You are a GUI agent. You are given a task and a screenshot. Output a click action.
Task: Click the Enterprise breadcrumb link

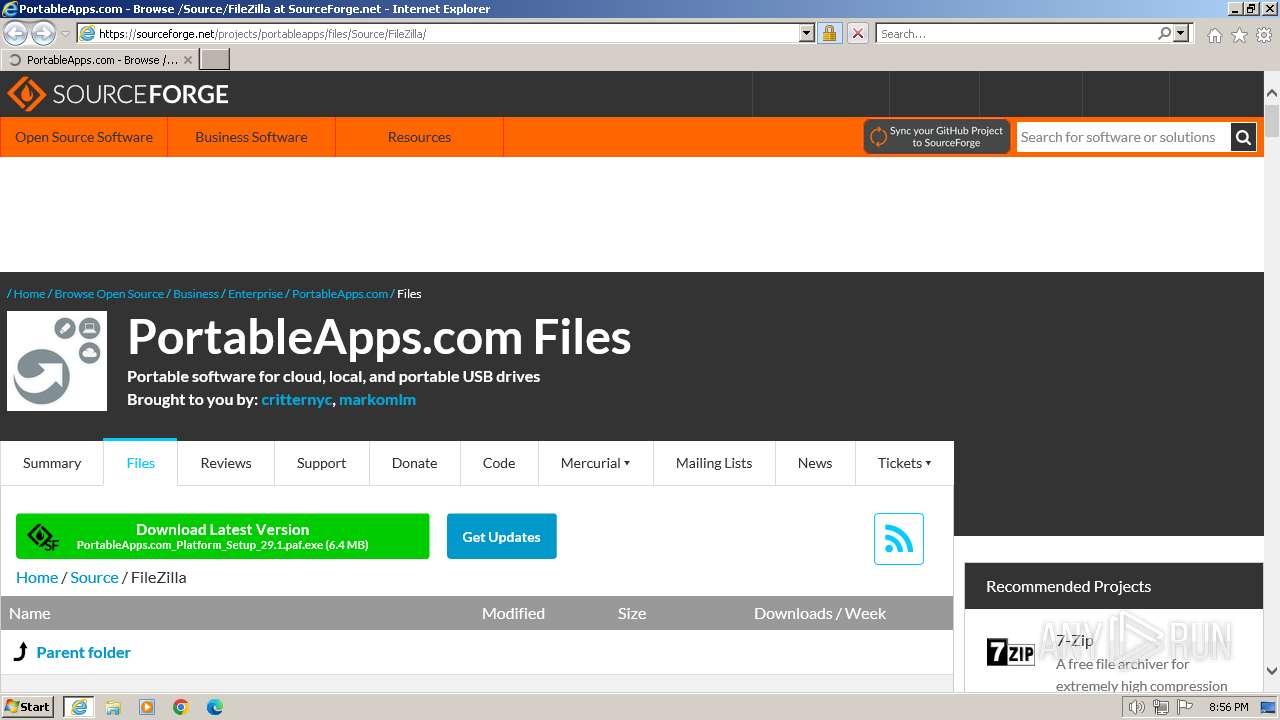pos(255,294)
